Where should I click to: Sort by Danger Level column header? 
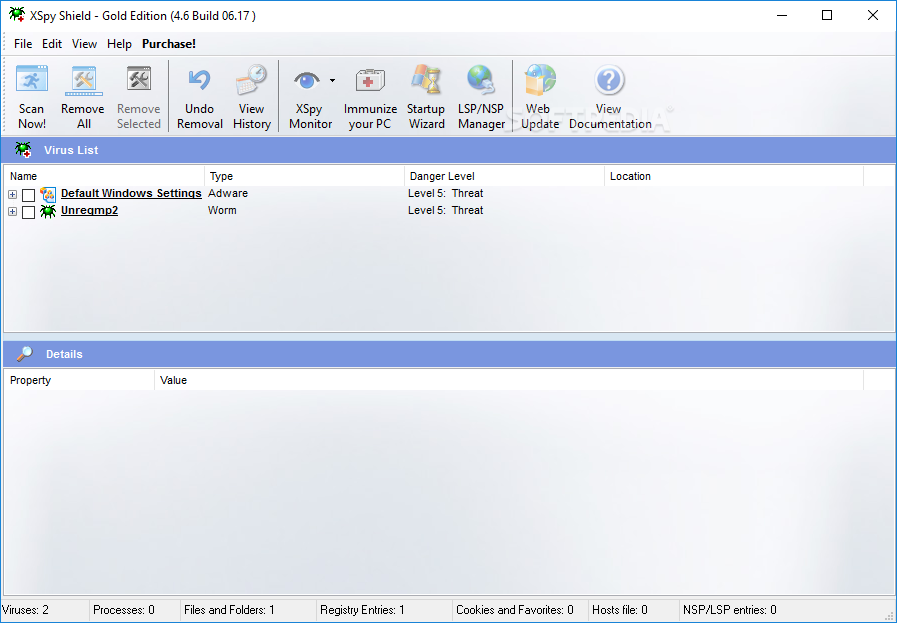(504, 176)
